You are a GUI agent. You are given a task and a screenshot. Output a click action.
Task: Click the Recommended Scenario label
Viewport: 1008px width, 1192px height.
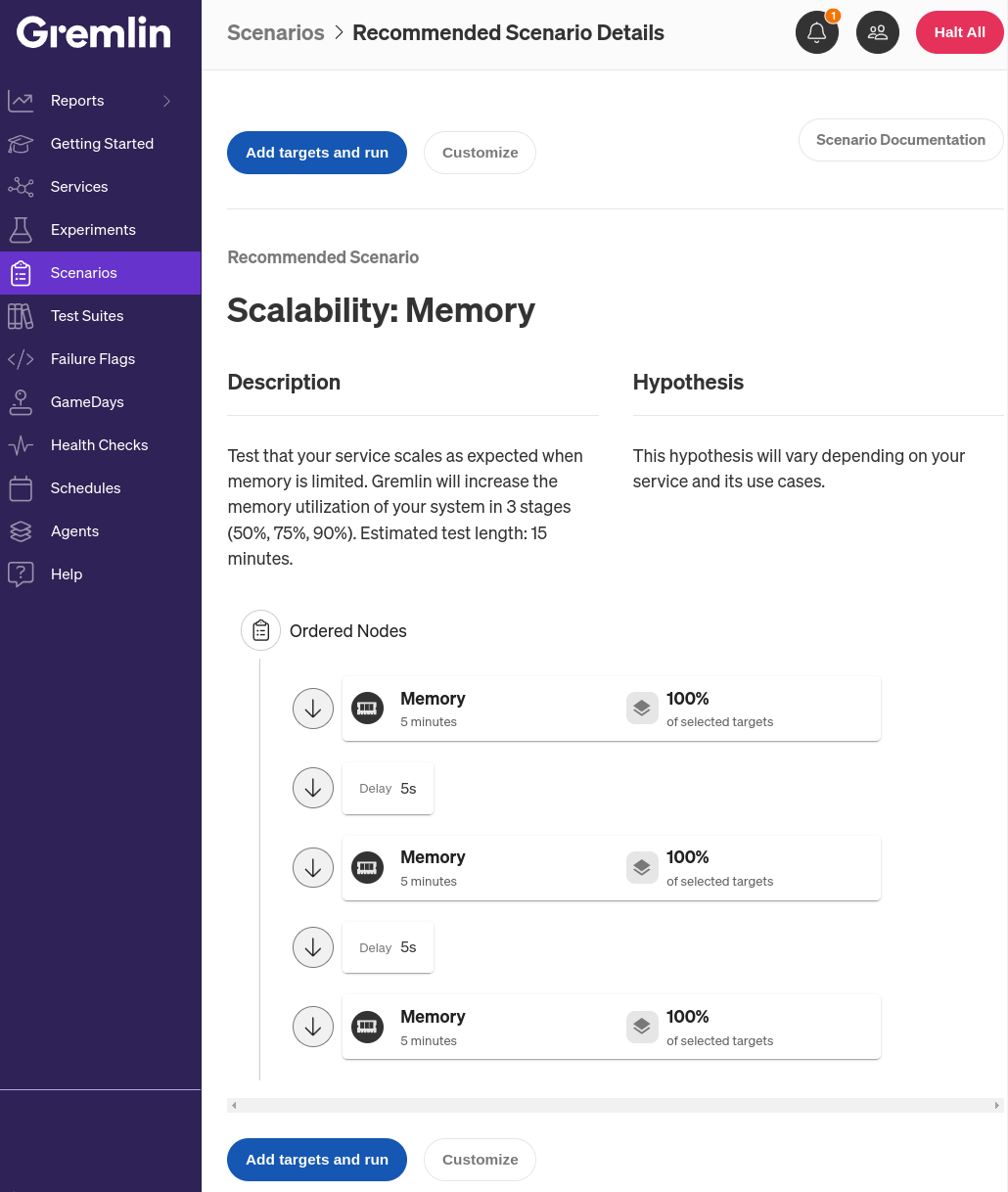tap(323, 257)
